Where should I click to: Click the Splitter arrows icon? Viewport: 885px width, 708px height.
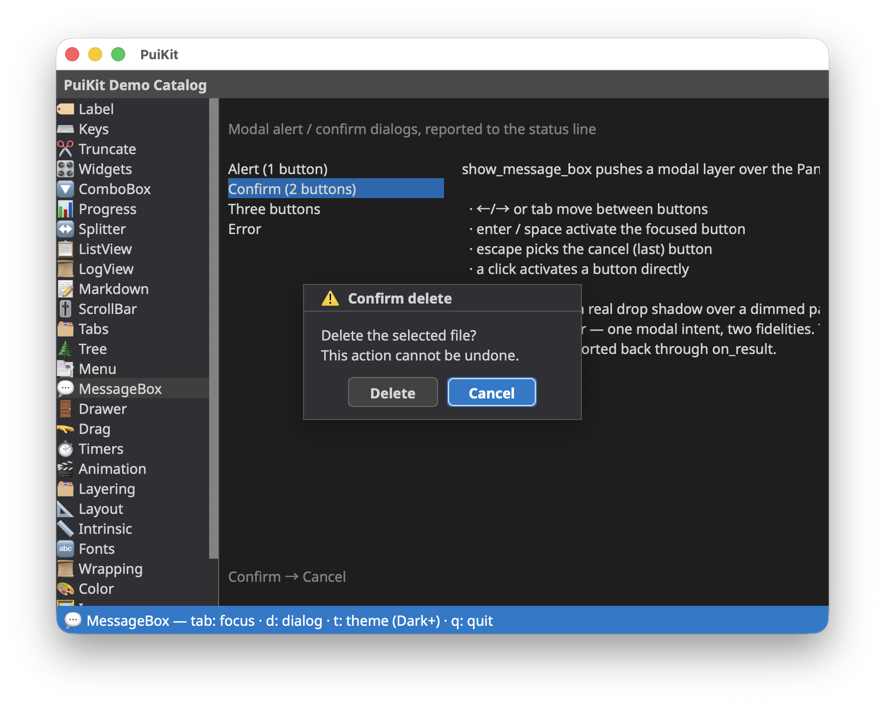65,229
